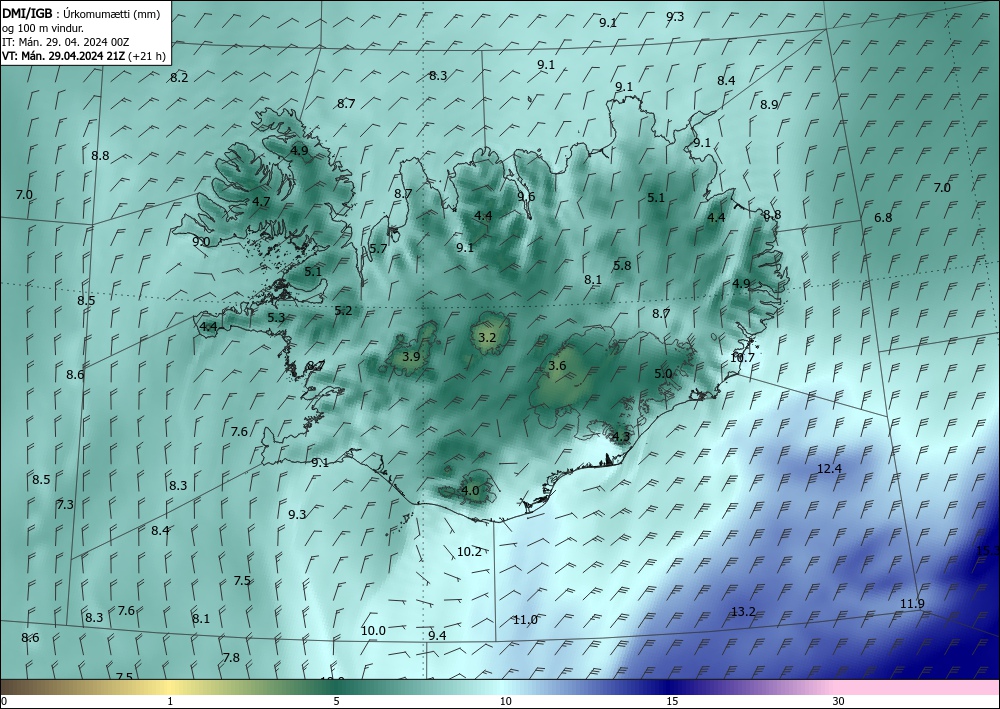This screenshot has width=1000, height=709.
Task: Click the 4.3 value label
Action: pyautogui.click(x=621, y=437)
